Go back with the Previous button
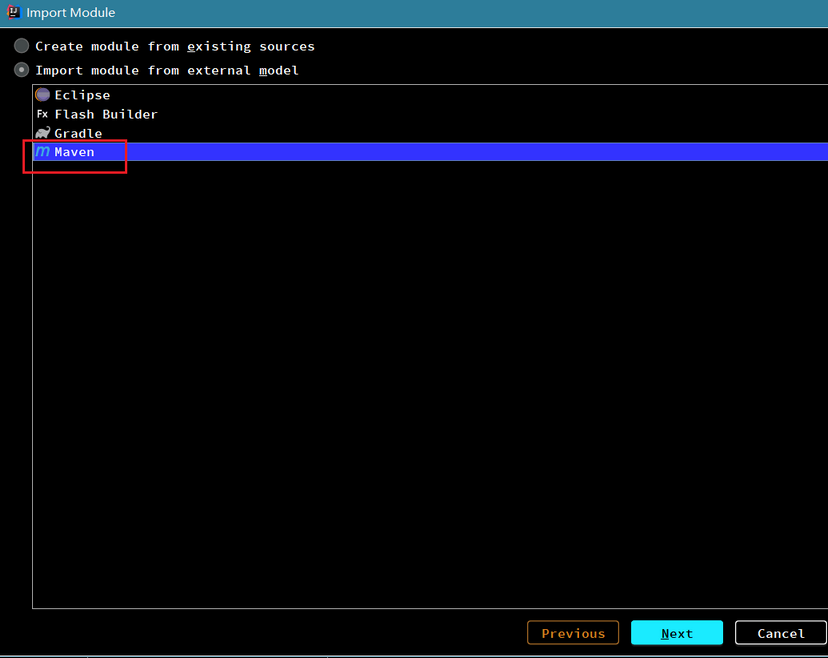 tap(573, 633)
